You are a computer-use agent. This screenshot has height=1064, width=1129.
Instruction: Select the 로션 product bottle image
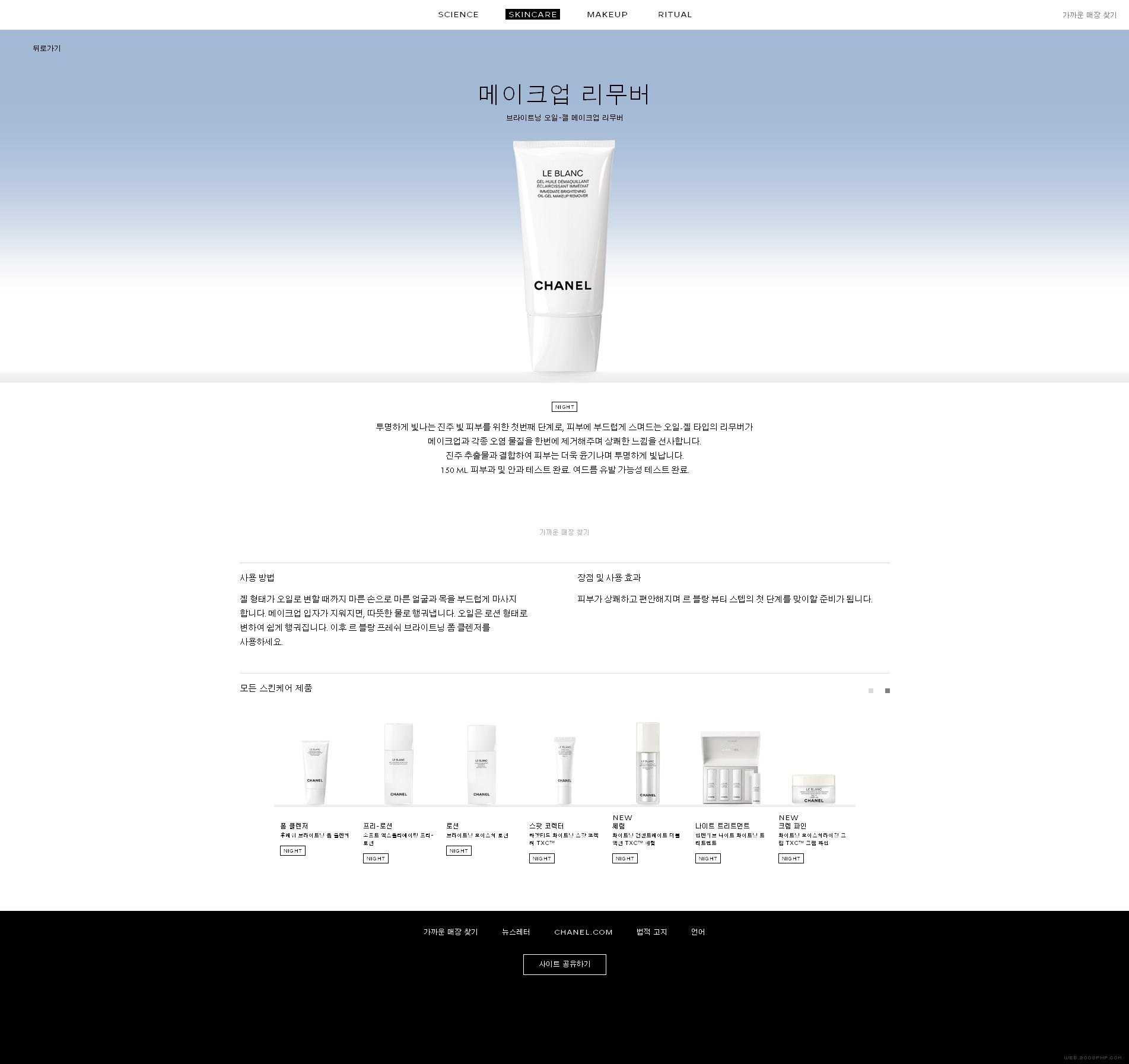click(481, 764)
